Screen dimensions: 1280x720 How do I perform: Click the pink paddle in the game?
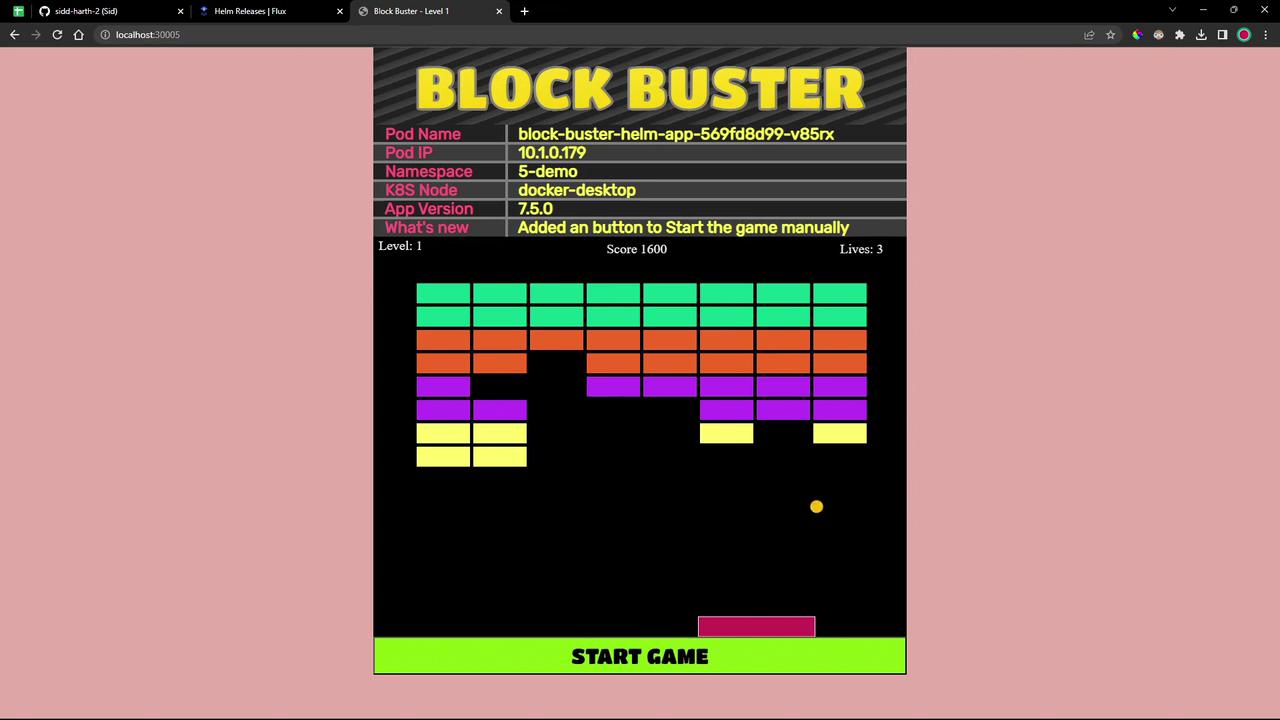point(756,627)
